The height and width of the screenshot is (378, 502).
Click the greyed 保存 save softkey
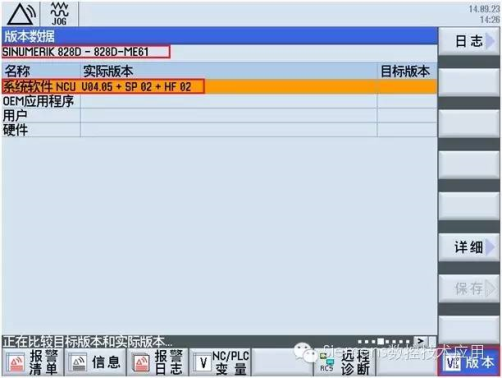[x=469, y=288]
